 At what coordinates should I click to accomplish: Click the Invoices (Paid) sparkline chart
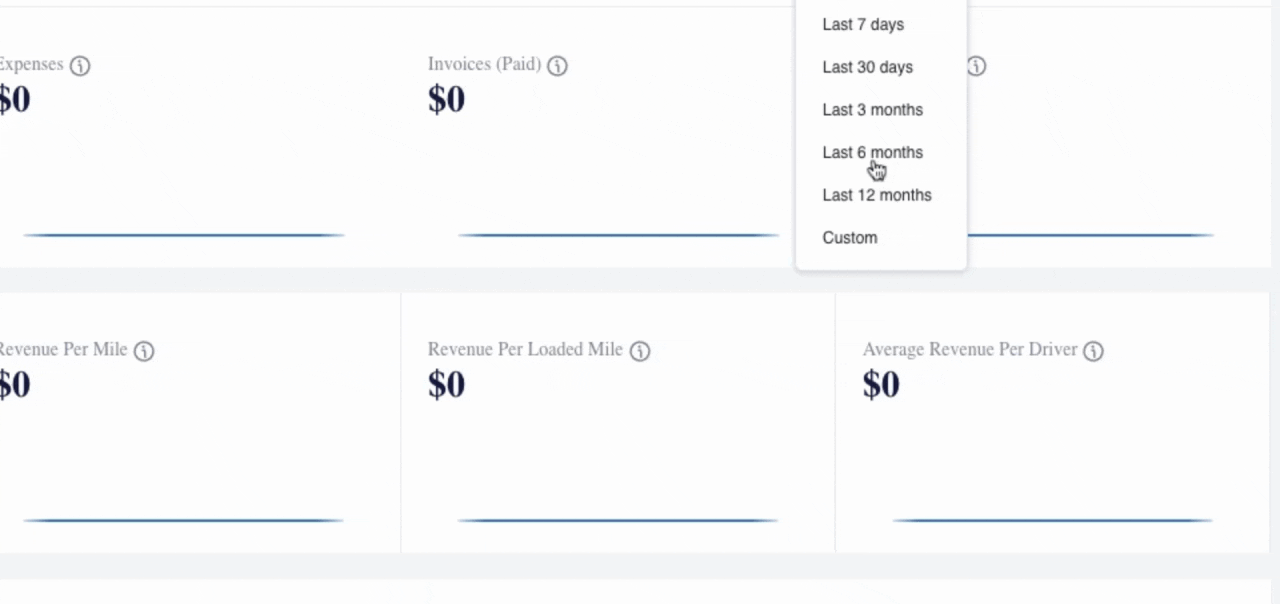pyautogui.click(x=618, y=235)
